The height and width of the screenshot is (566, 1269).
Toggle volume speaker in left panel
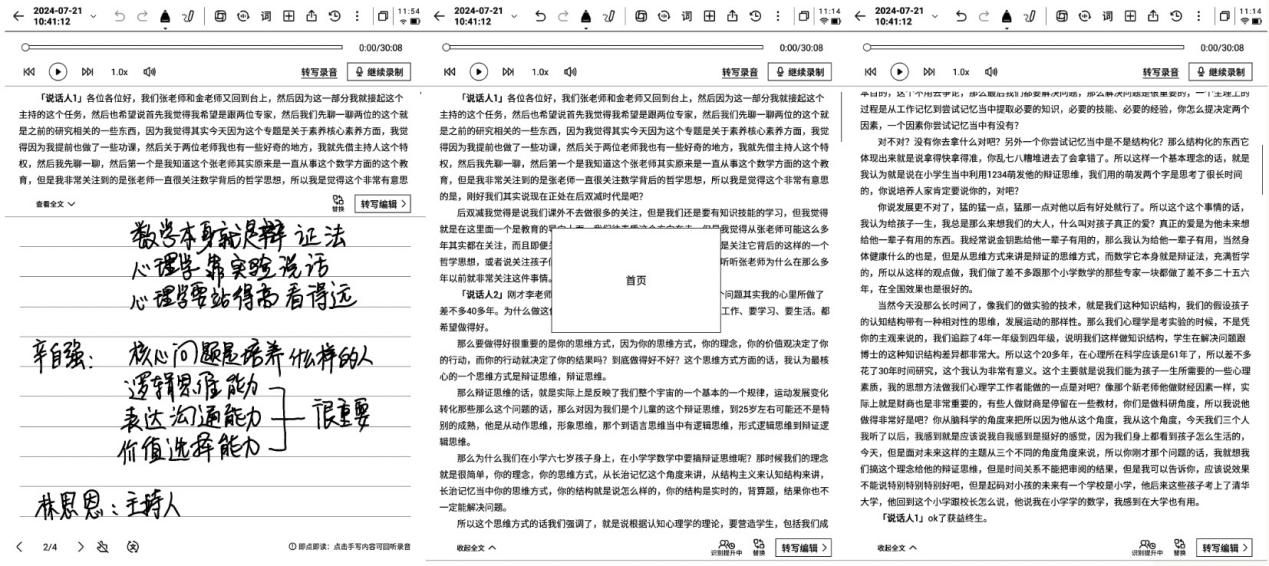click(149, 72)
